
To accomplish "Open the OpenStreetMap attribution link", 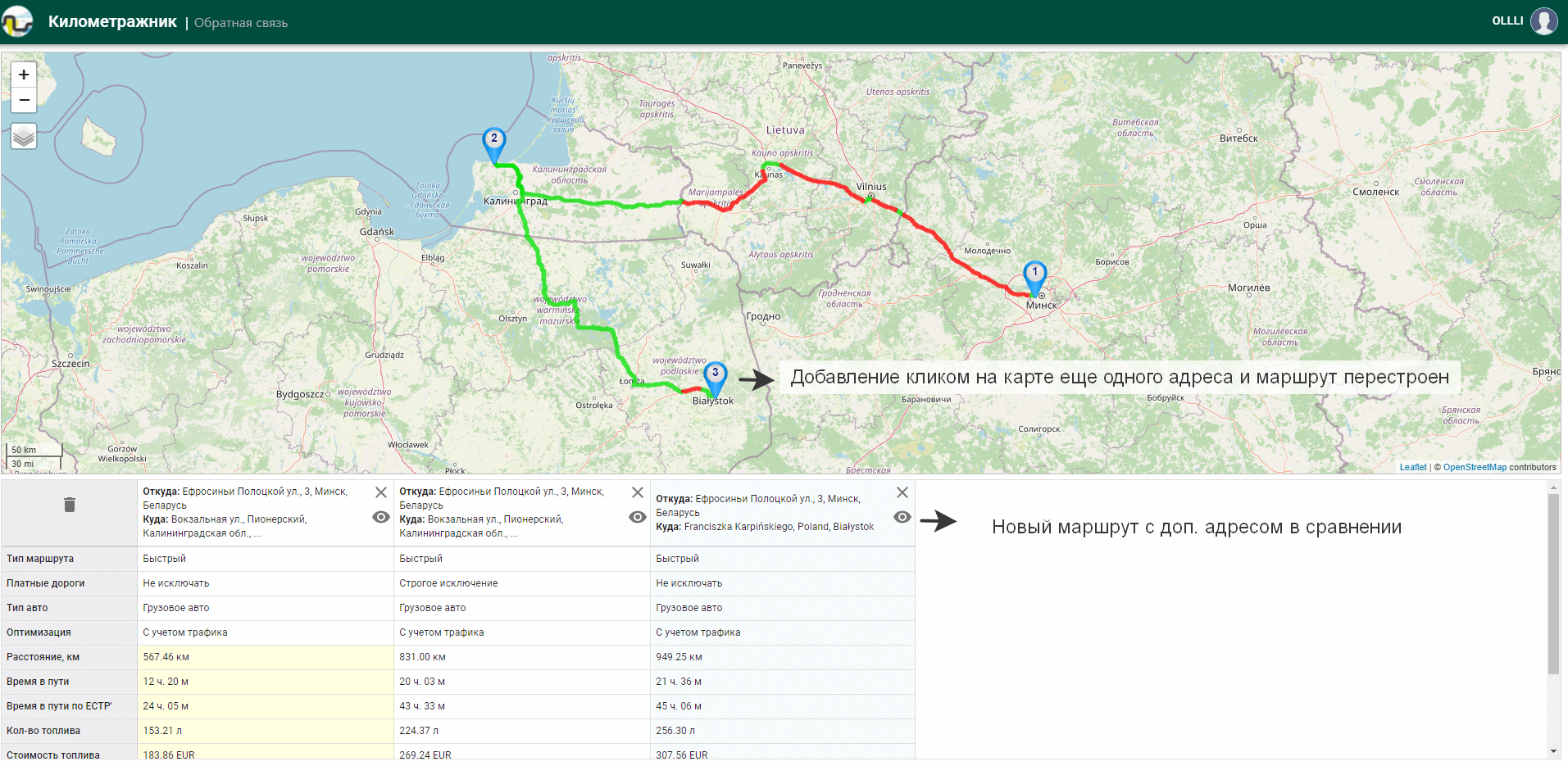I will [x=1475, y=467].
